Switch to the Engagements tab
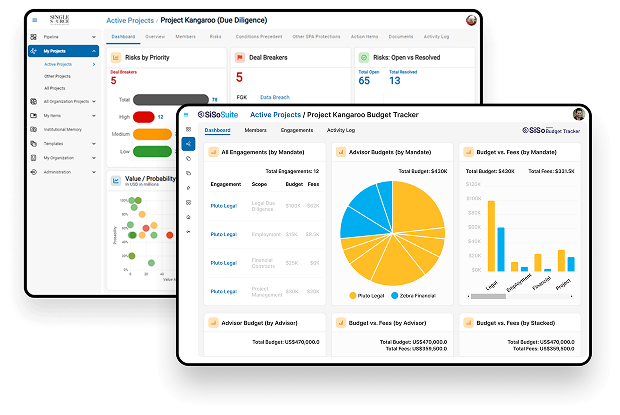 (297, 130)
